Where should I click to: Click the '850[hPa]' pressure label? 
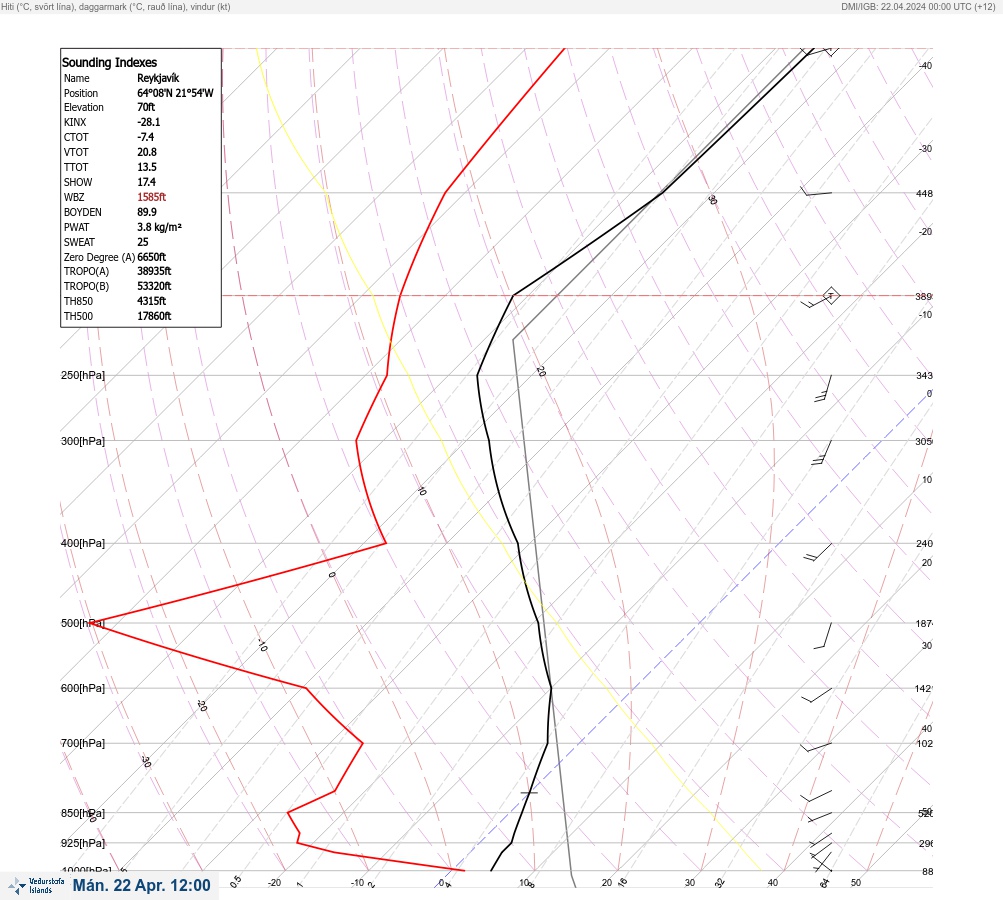click(83, 813)
